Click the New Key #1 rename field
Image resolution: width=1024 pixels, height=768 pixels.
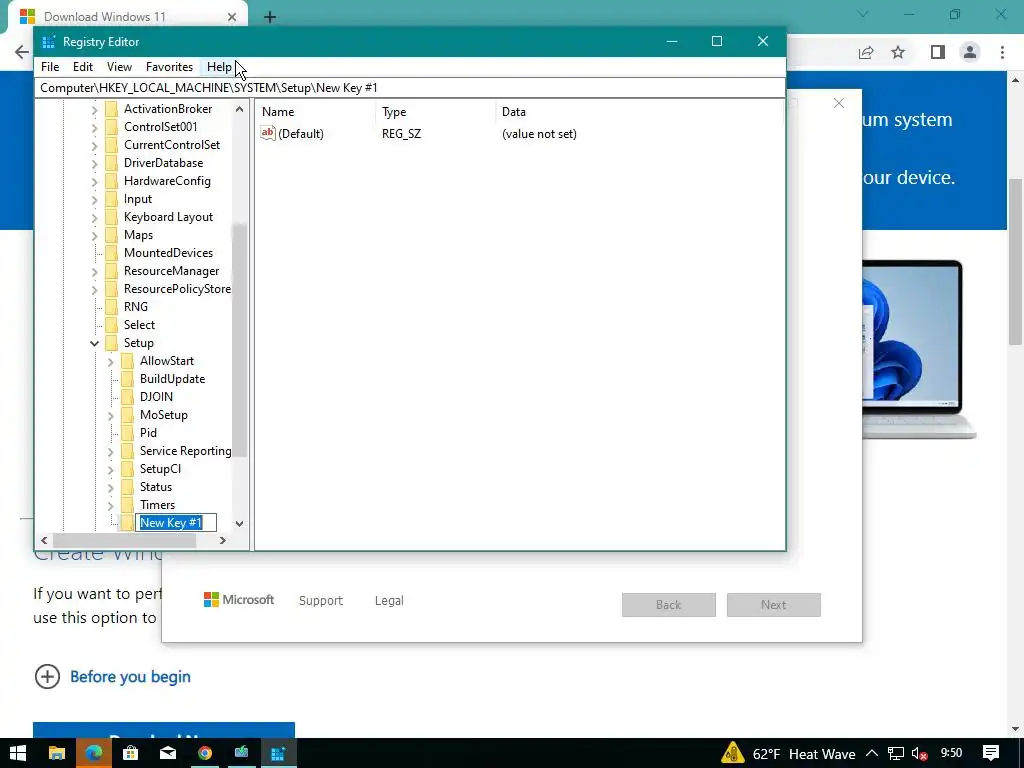(176, 522)
